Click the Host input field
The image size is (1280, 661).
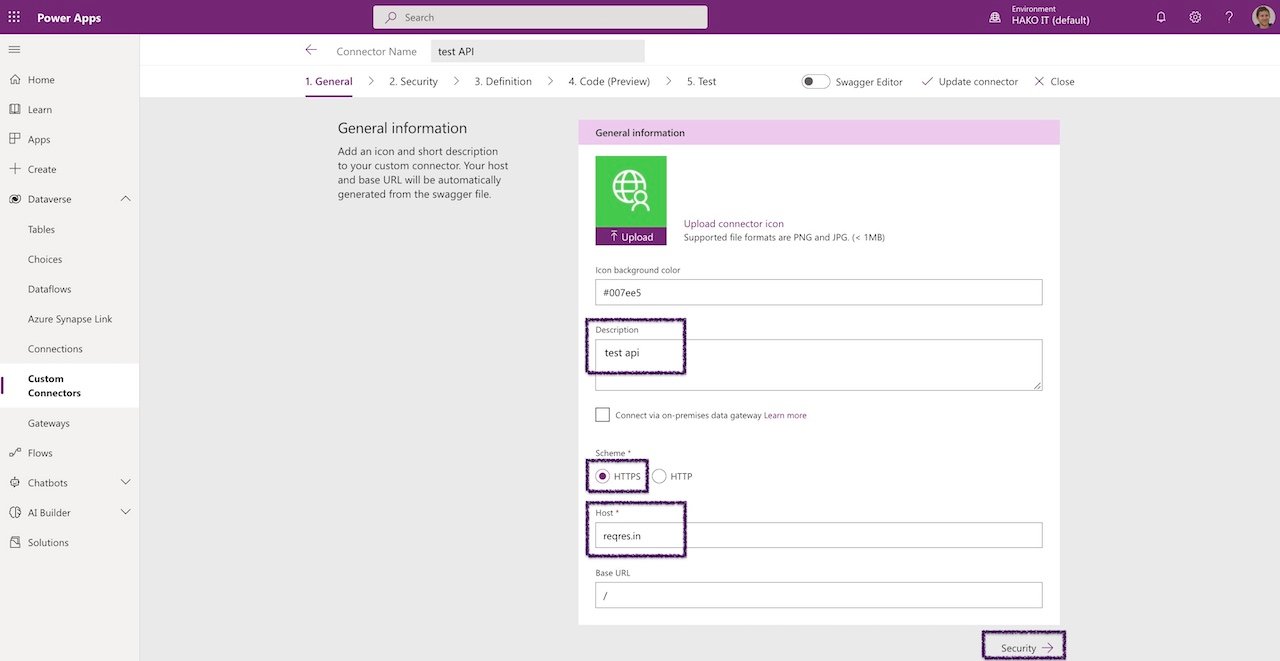click(818, 535)
